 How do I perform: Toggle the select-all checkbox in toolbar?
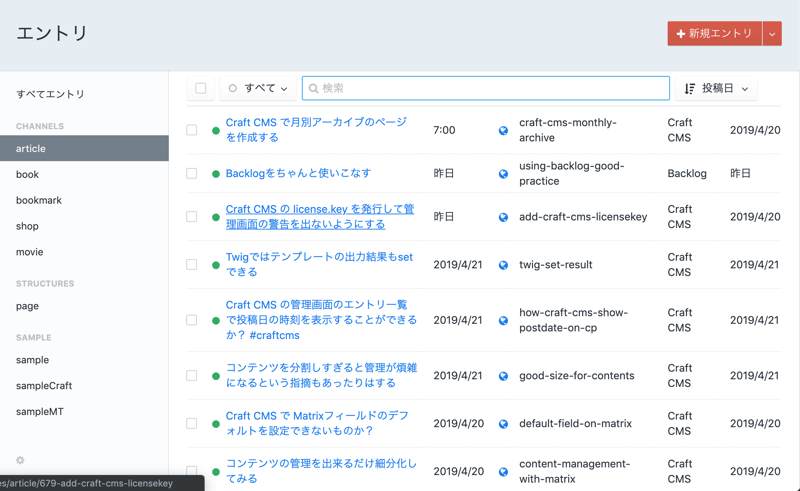(201, 88)
